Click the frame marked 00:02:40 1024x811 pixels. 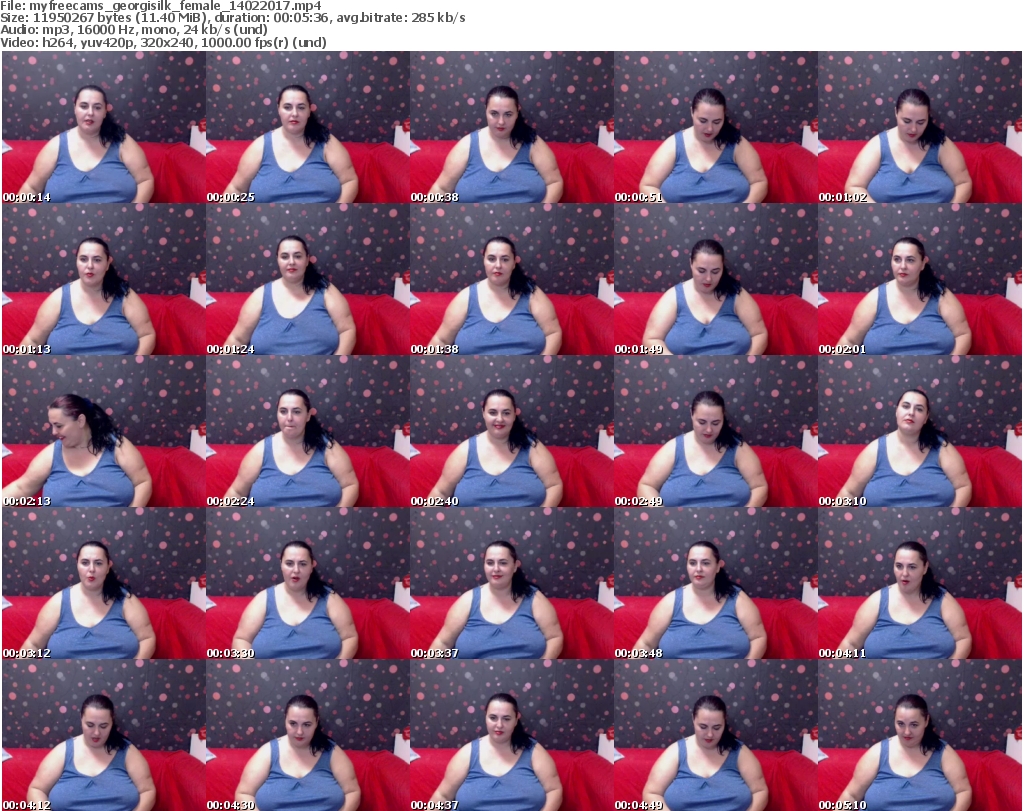[x=511, y=432]
